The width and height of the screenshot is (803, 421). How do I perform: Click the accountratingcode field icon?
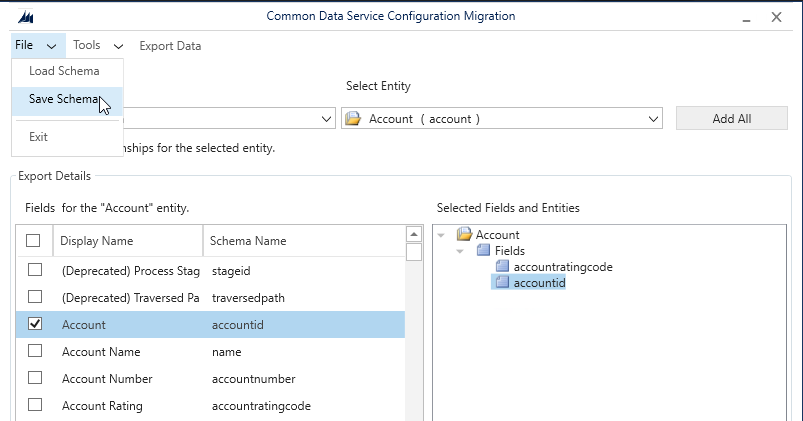[x=502, y=266]
